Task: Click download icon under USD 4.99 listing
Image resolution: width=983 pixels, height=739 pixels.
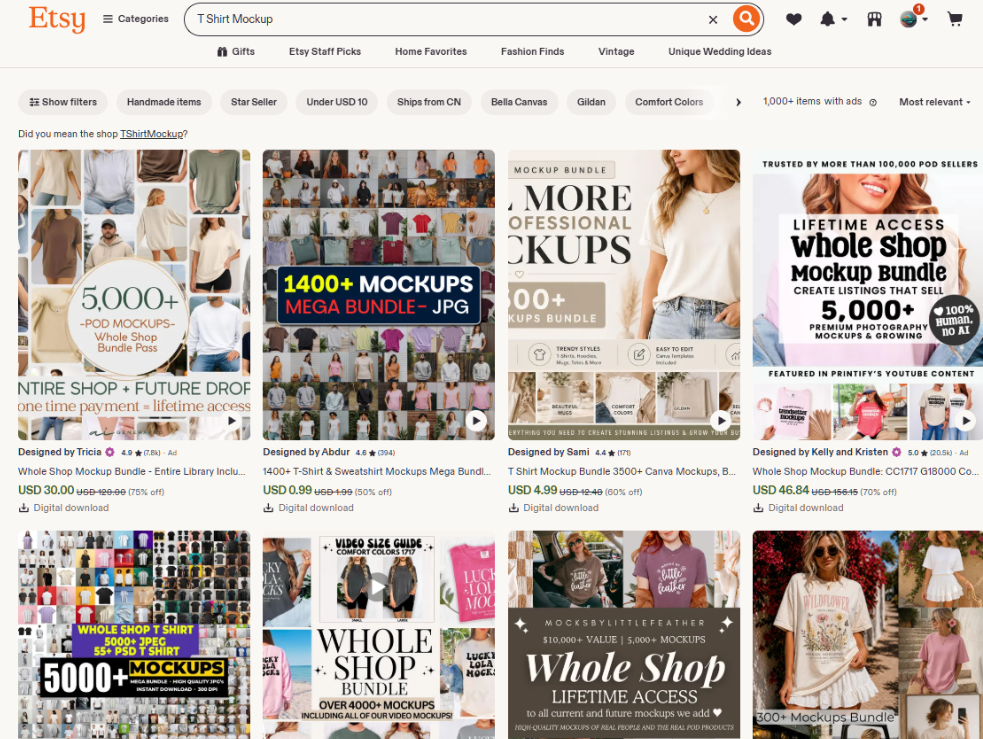Action: pos(513,508)
